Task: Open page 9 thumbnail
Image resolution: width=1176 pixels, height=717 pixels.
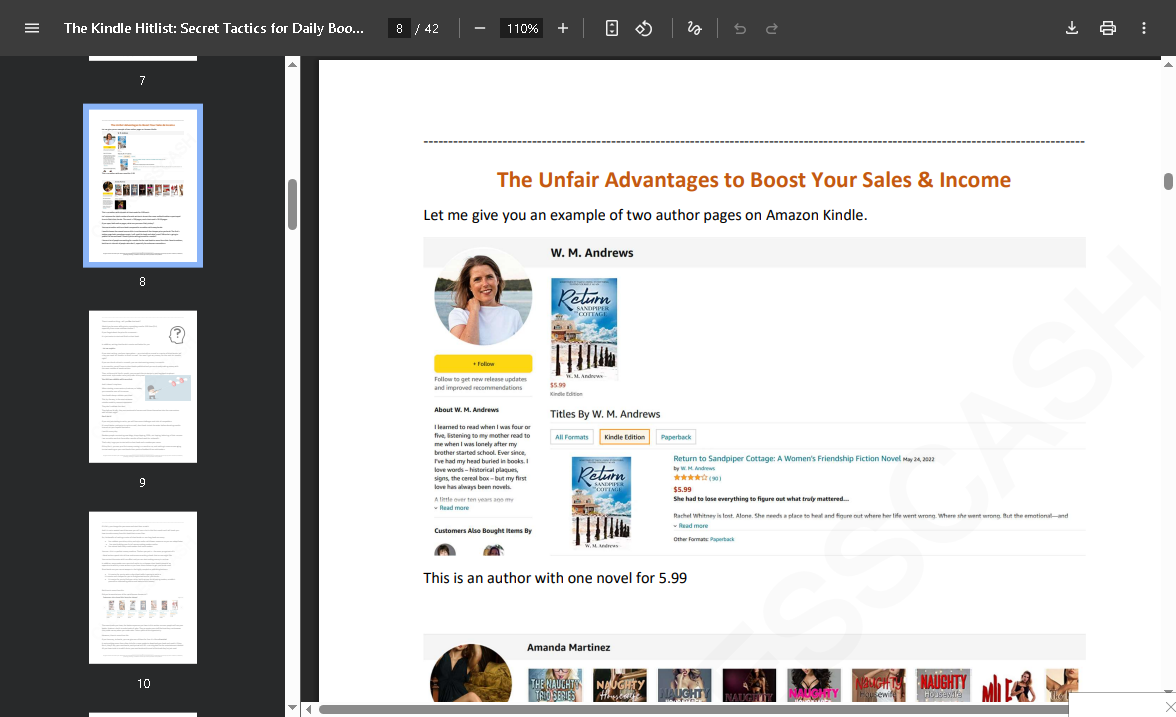Action: pos(143,387)
